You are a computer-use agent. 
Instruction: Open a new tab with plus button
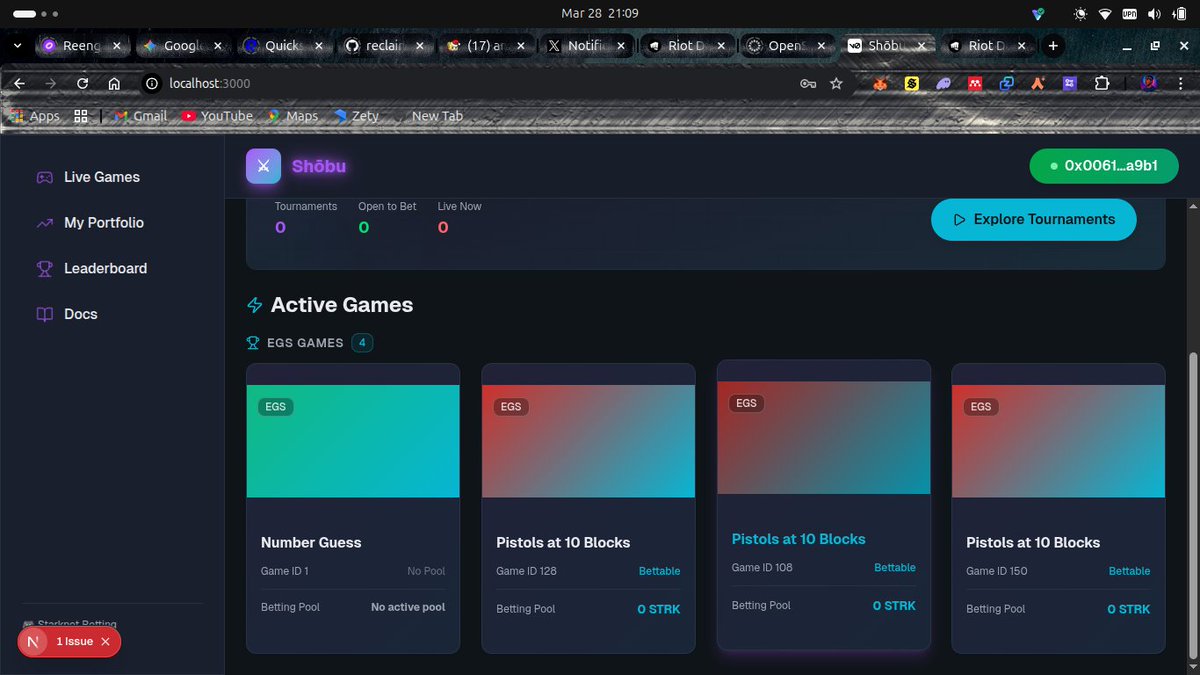(1052, 46)
